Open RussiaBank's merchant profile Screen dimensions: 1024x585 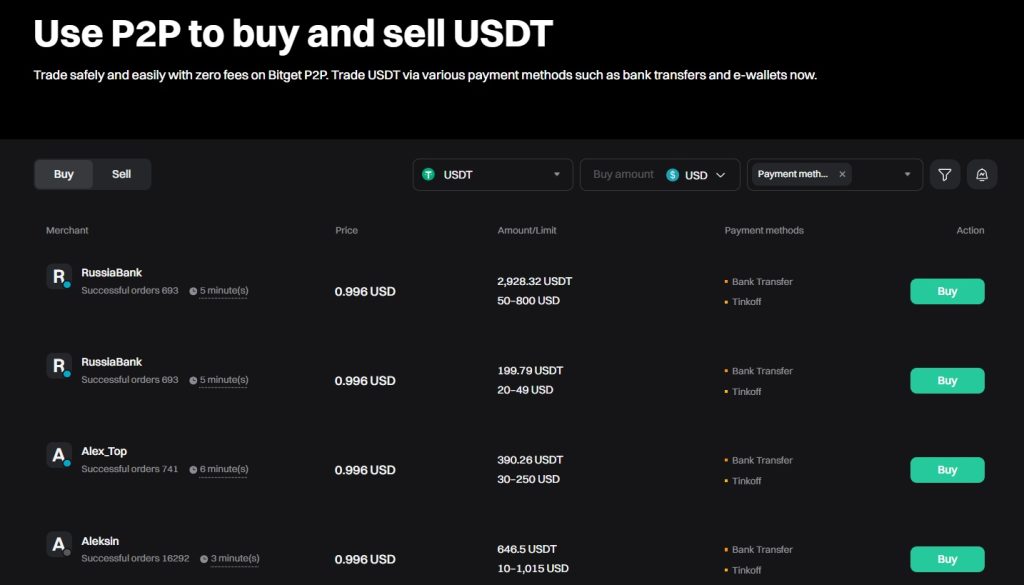tap(110, 271)
